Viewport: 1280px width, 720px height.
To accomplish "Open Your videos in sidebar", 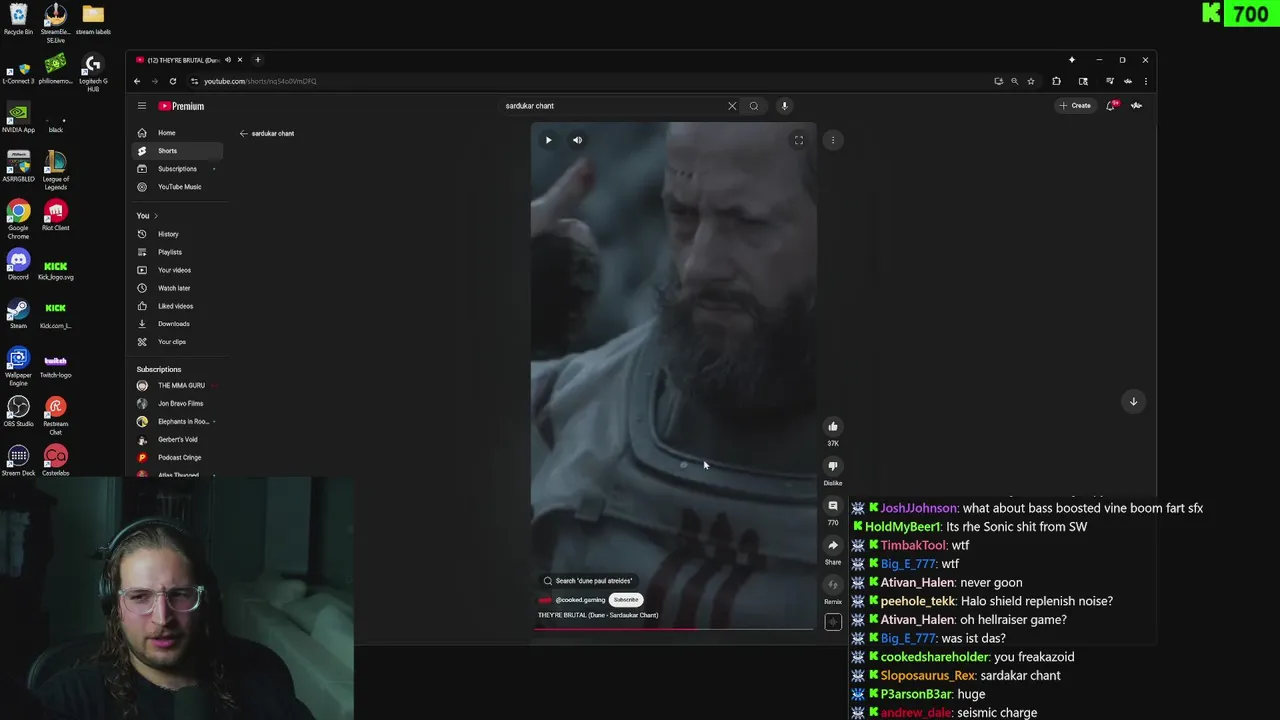I will click(177, 270).
